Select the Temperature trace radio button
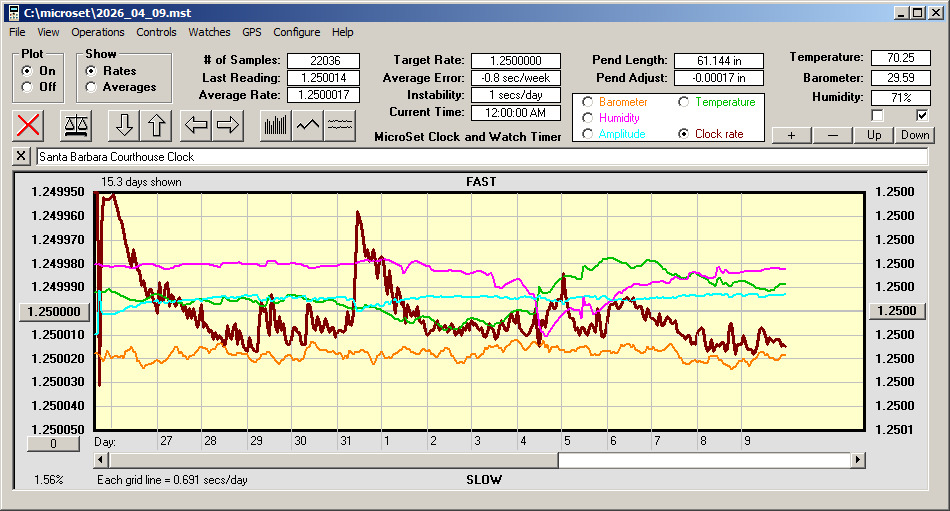 684,102
